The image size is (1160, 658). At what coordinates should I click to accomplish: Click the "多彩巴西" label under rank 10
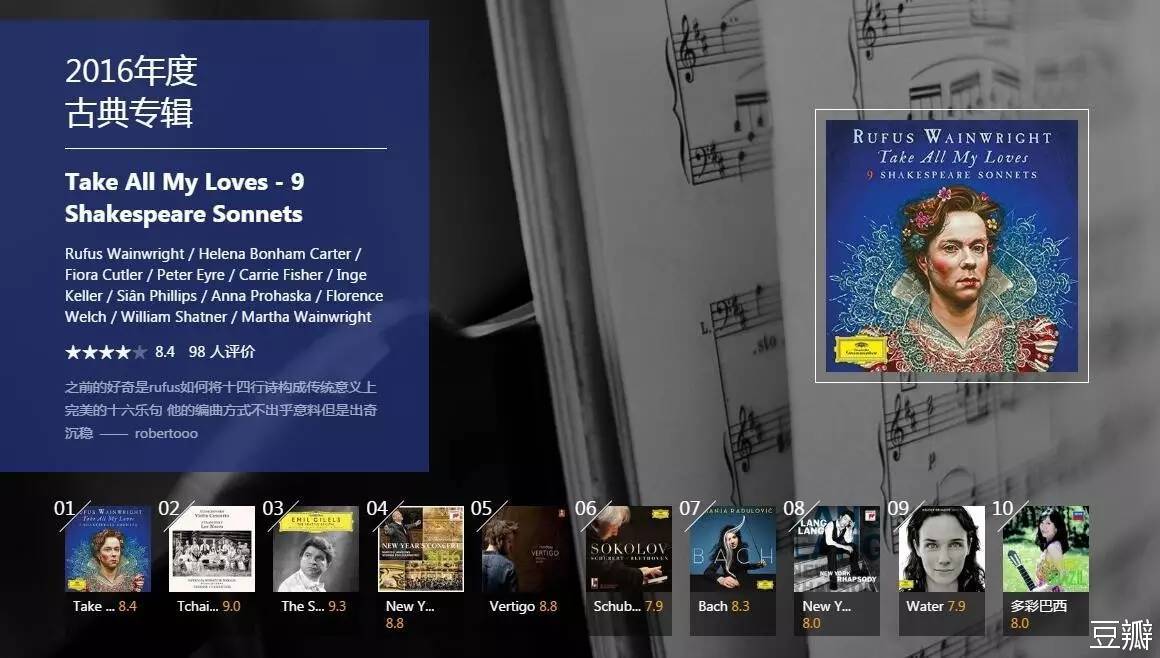click(1039, 606)
